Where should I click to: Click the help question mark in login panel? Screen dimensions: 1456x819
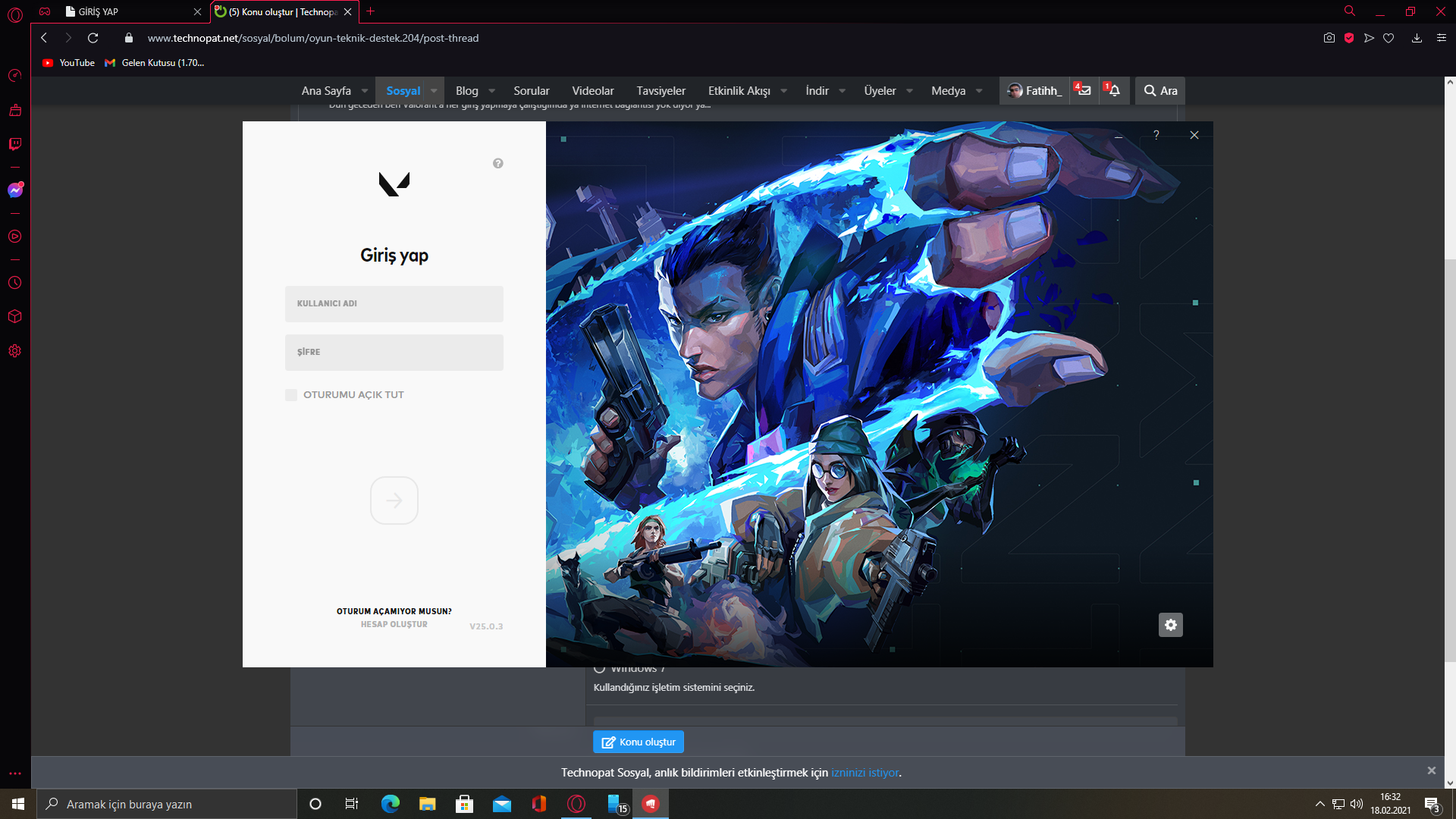coord(497,163)
